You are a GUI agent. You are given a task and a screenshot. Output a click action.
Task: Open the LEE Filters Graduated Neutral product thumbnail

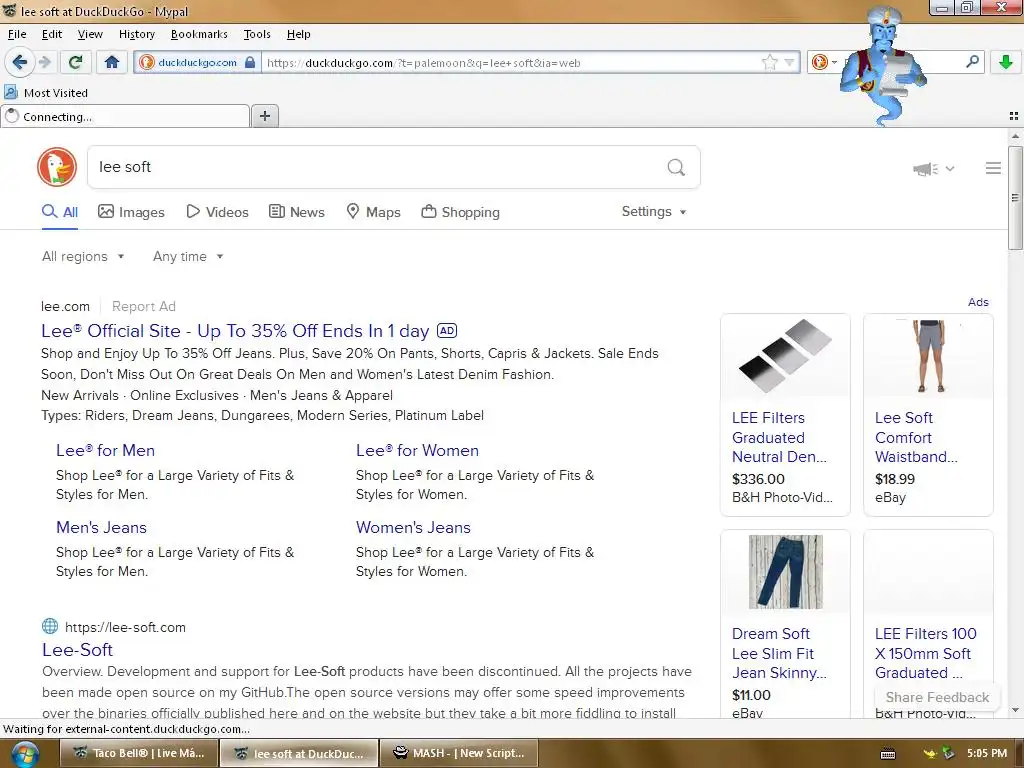click(x=785, y=356)
